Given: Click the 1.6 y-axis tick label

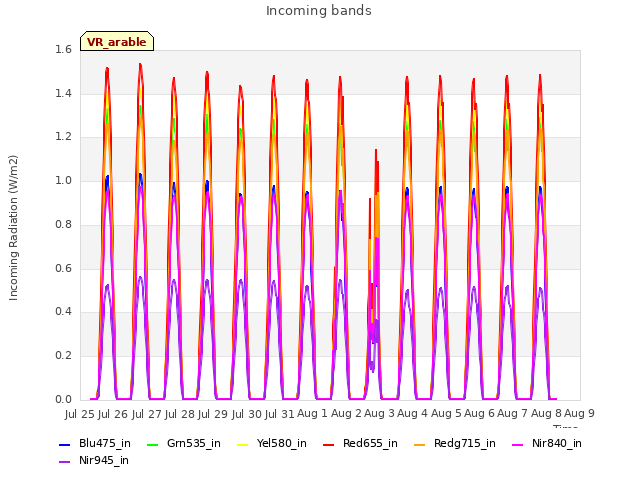Looking at the screenshot, I should click(63, 49).
